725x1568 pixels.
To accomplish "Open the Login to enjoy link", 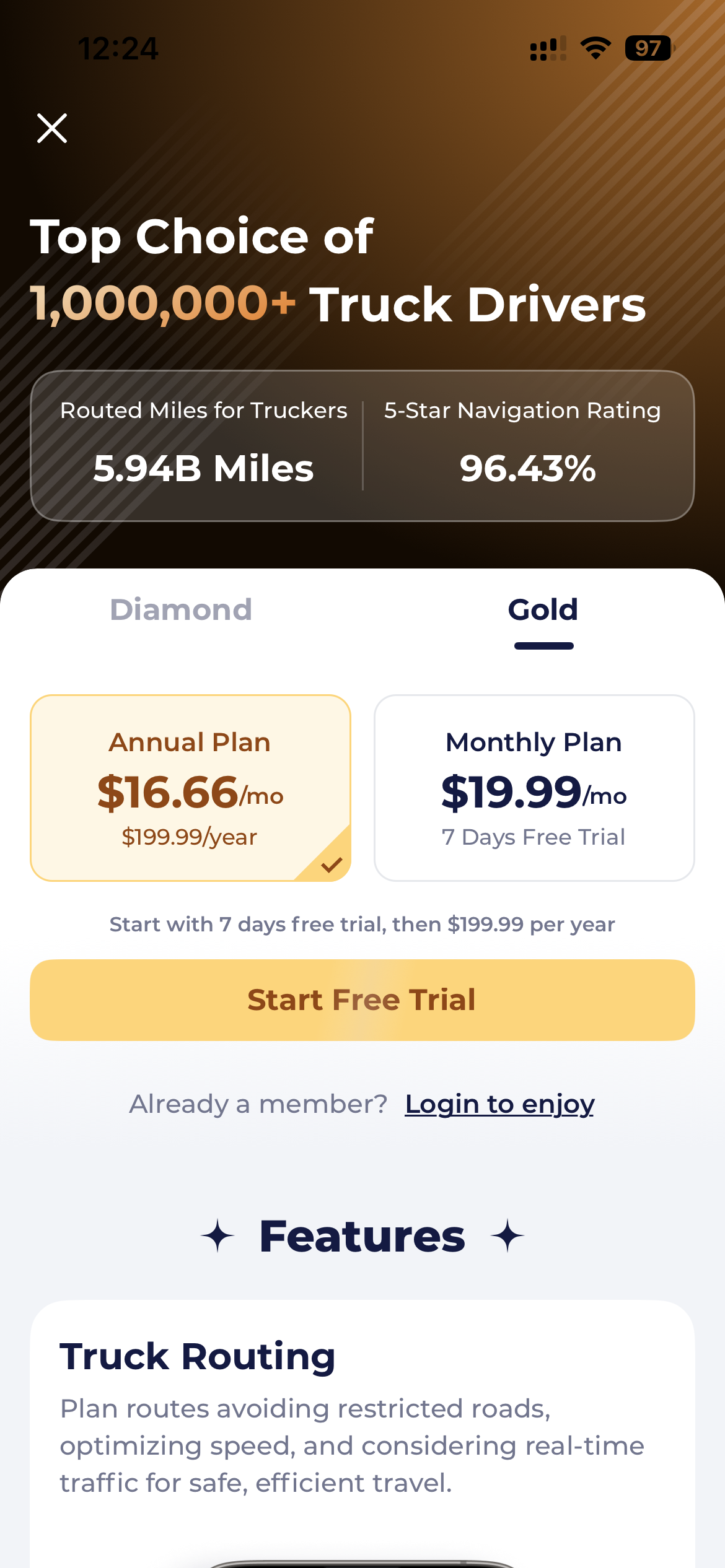I will coord(499,1104).
